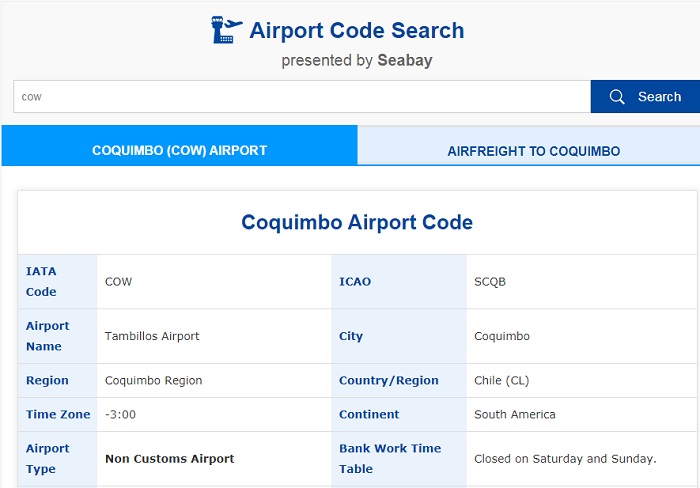The image size is (700, 488).
Task: Click the magnifying glass search icon
Action: pyautogui.click(x=617, y=96)
